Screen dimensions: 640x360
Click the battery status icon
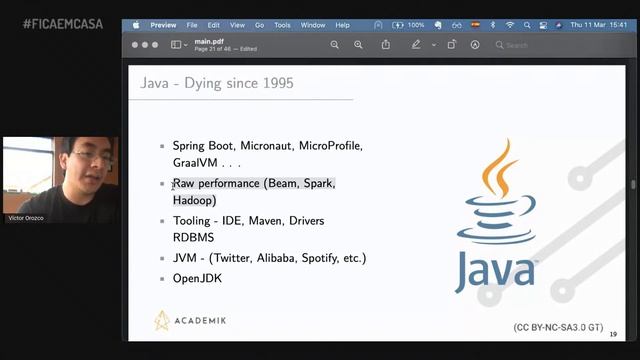pyautogui.click(x=398, y=25)
